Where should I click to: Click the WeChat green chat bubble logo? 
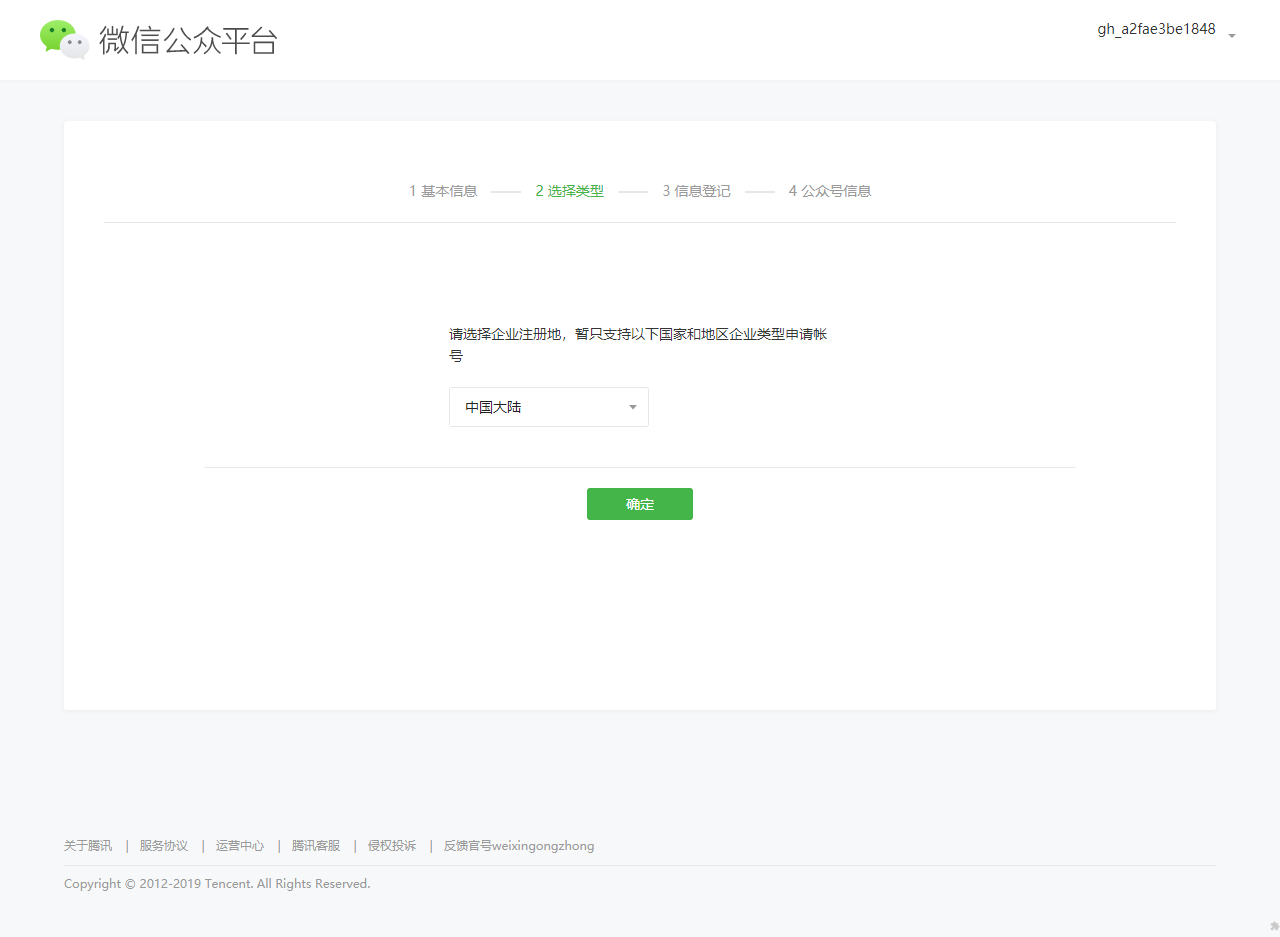(64, 39)
